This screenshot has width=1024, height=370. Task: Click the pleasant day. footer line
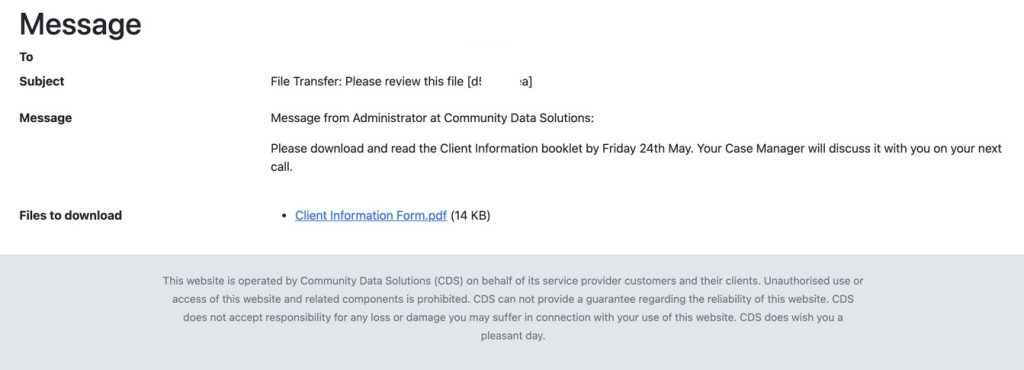tap(513, 337)
